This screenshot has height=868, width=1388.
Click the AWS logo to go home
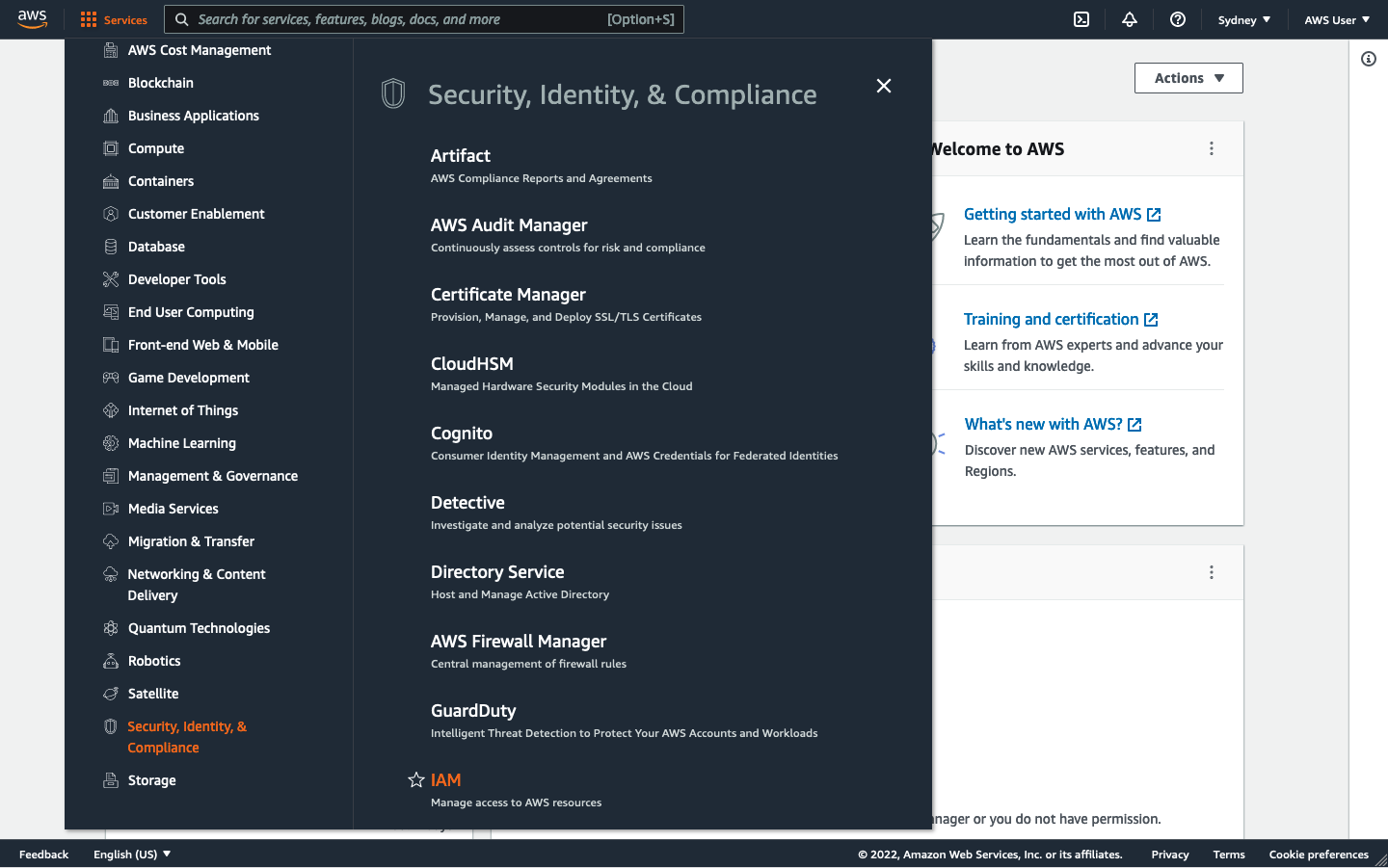(32, 19)
